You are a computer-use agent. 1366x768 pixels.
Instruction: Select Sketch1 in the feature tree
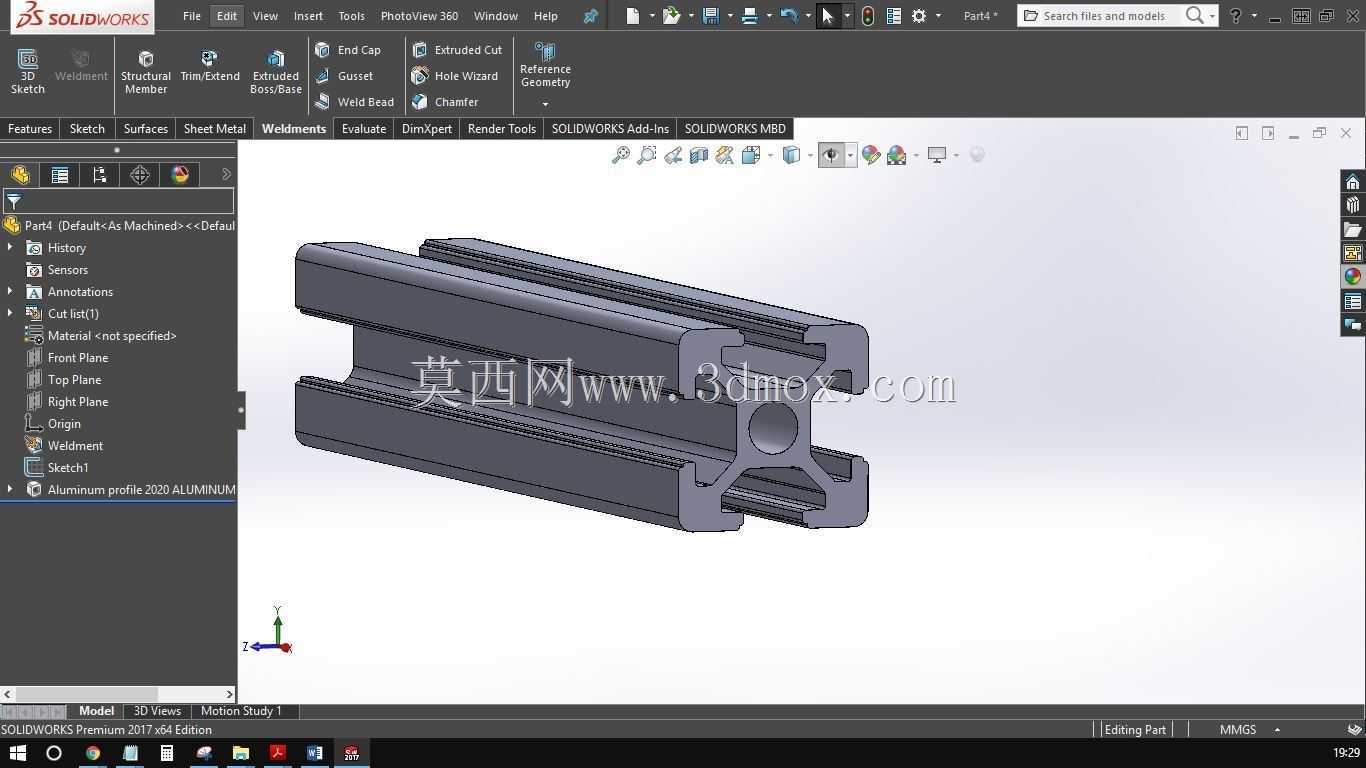[68, 468]
